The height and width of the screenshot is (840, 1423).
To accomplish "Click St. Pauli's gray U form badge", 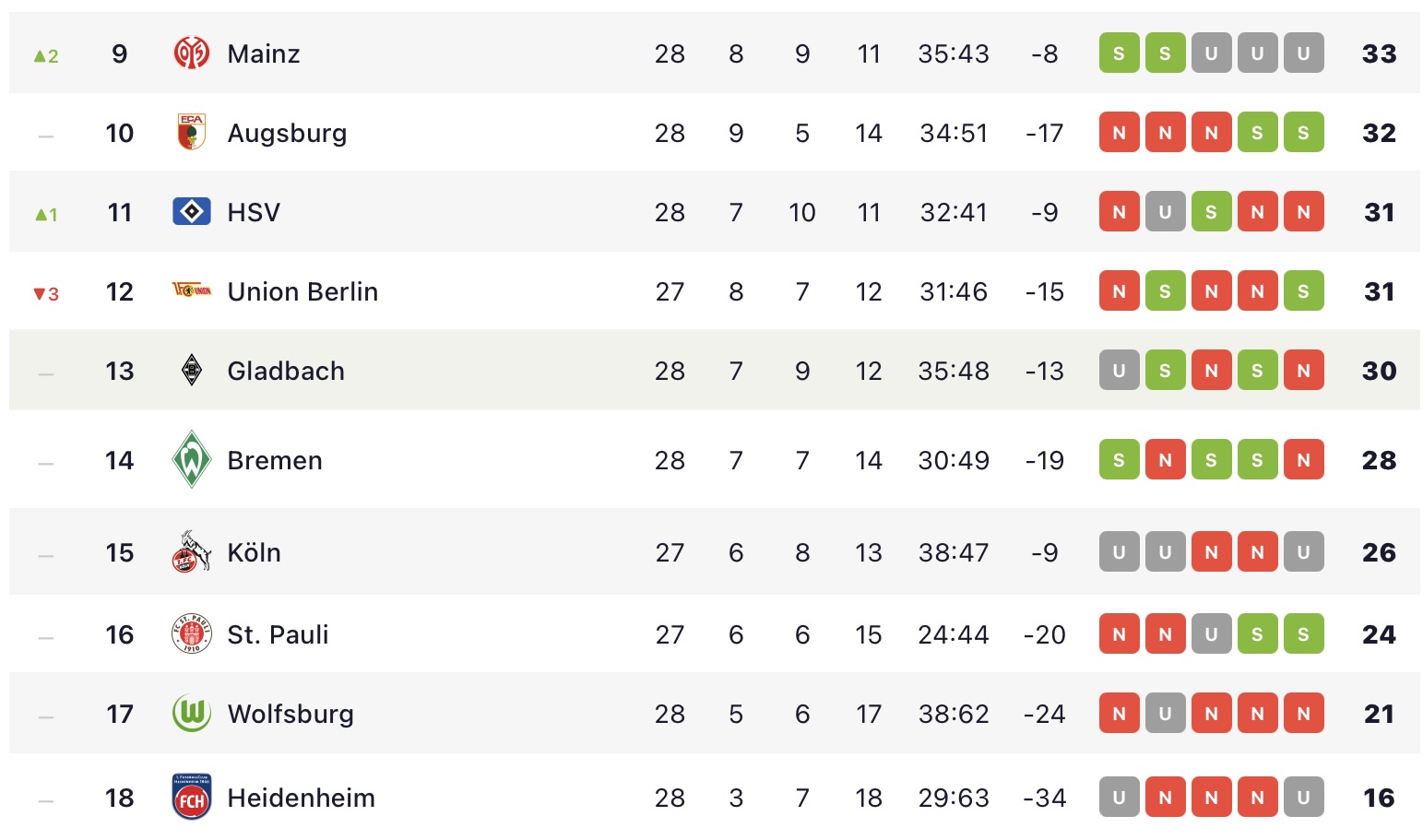I will (x=1211, y=634).
